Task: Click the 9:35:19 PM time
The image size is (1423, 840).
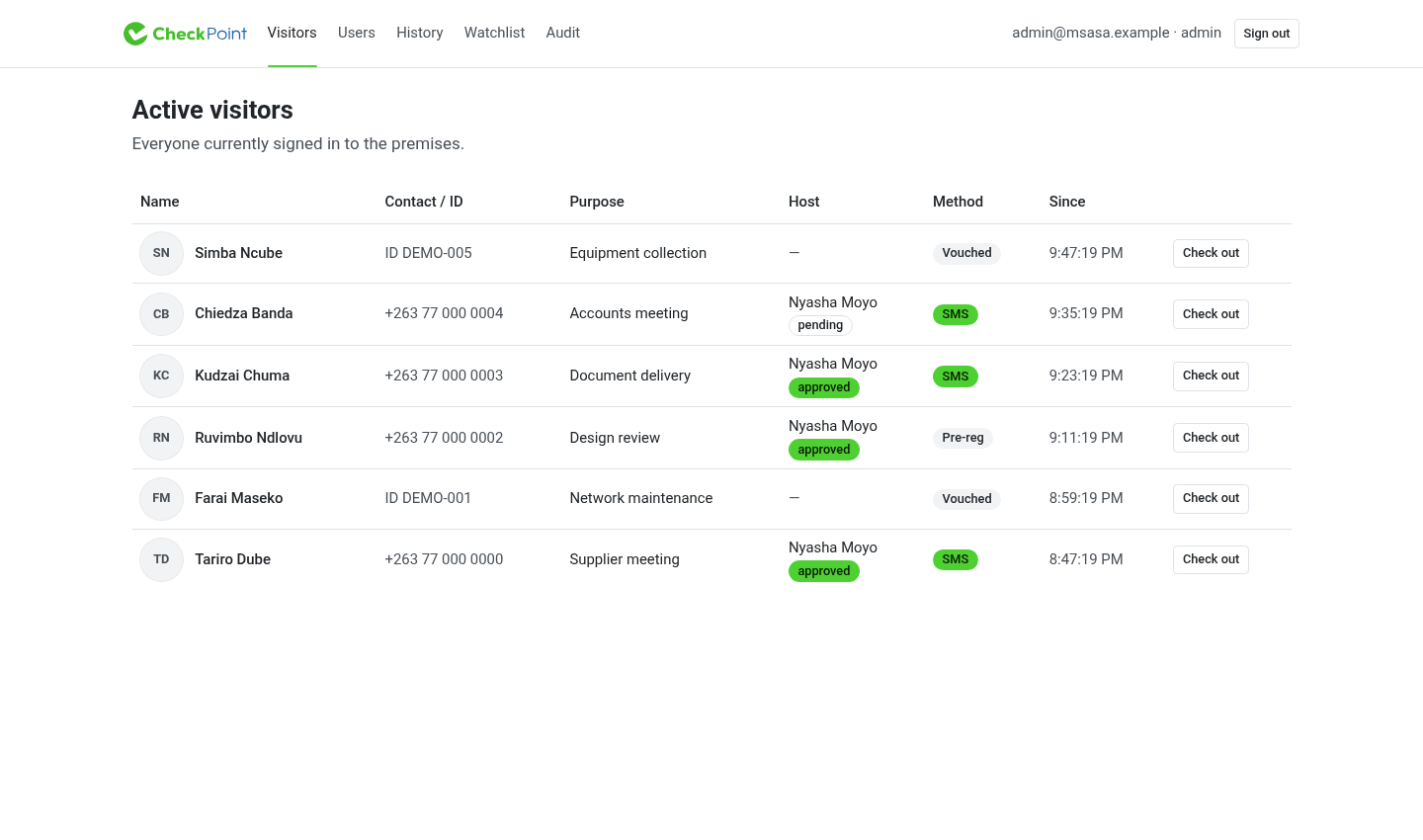Action: 1086,313
